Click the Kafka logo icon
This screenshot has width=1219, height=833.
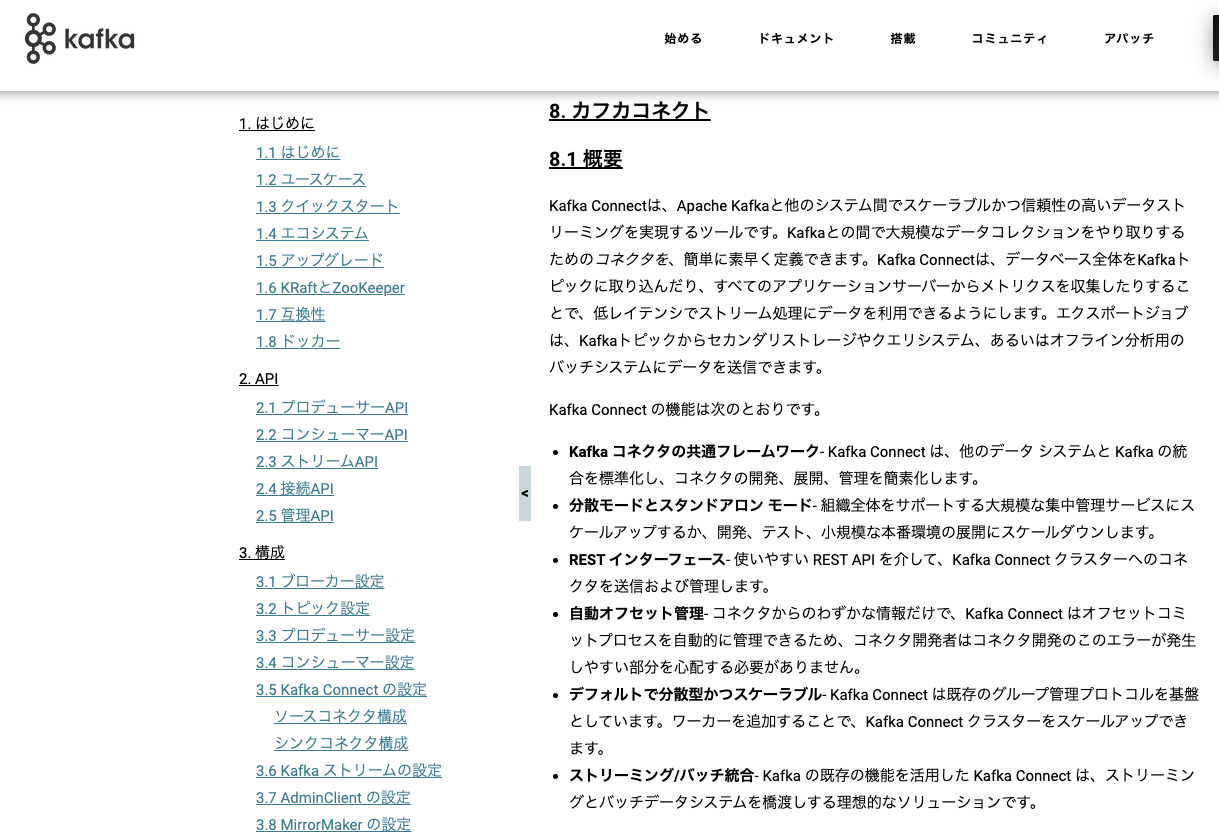click(38, 38)
